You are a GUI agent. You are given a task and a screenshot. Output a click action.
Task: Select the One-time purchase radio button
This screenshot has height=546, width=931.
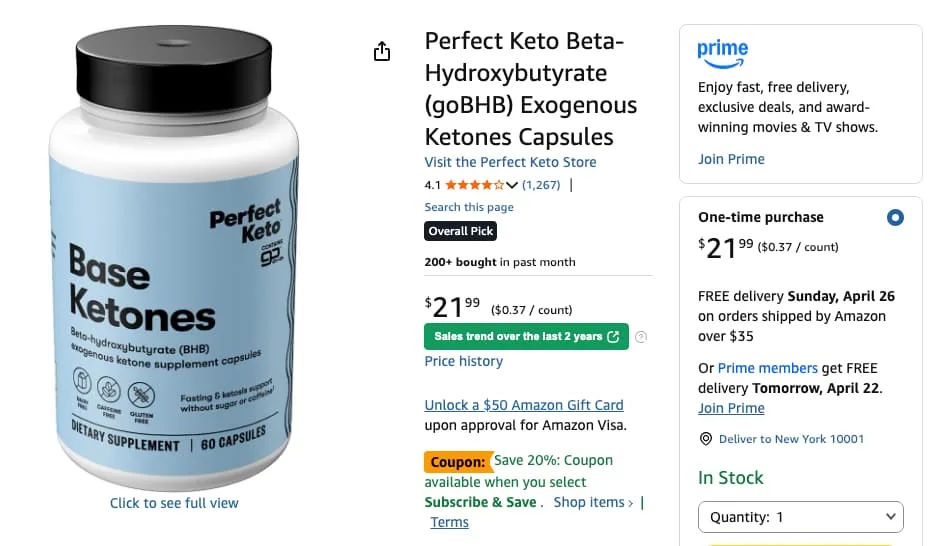click(x=895, y=217)
